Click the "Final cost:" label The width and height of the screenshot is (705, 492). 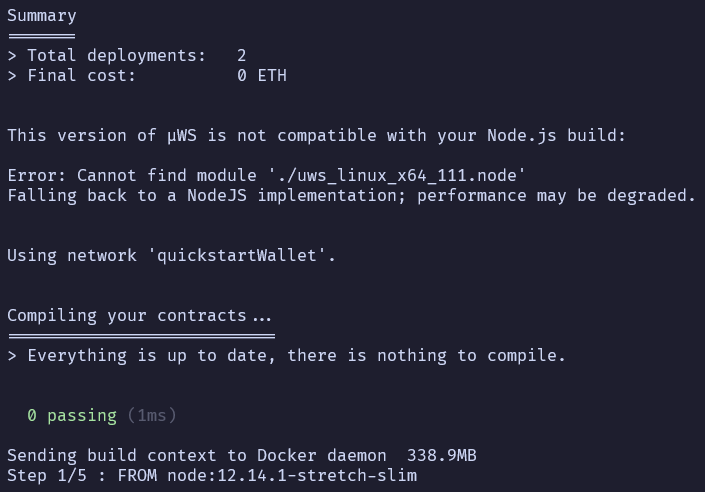point(81,75)
